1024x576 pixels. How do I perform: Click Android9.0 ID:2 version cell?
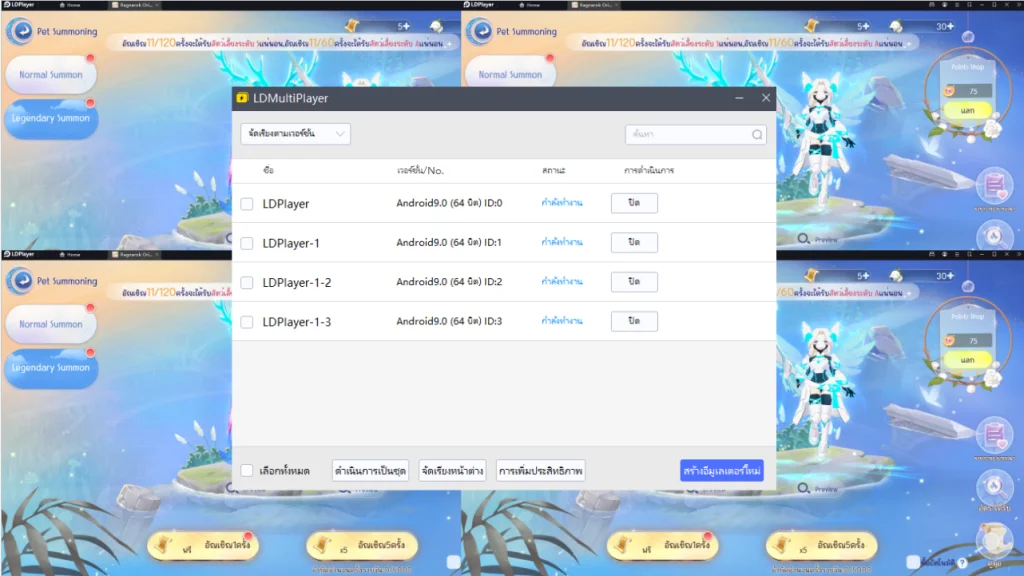(x=449, y=281)
